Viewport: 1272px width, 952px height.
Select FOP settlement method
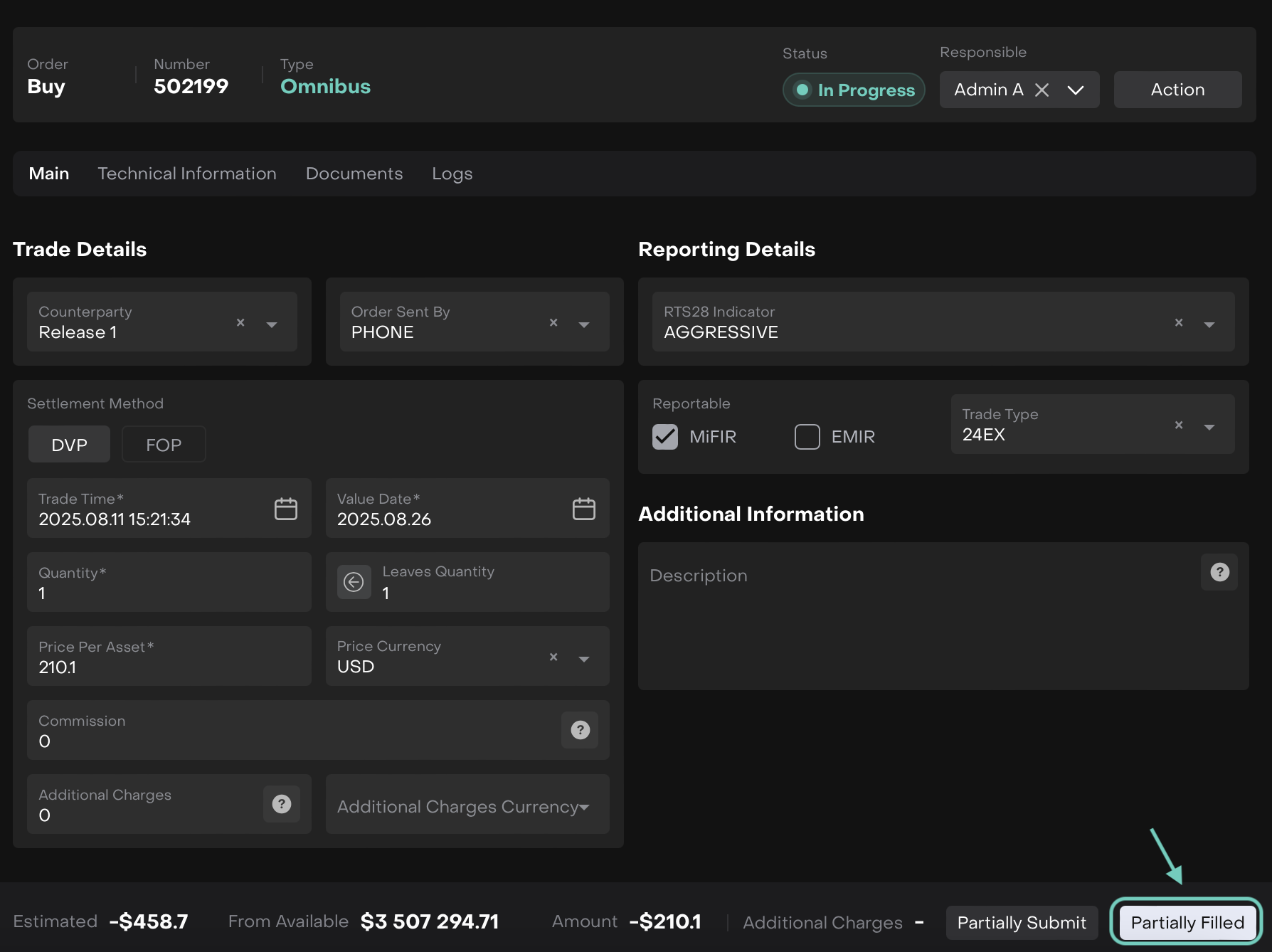click(x=164, y=445)
